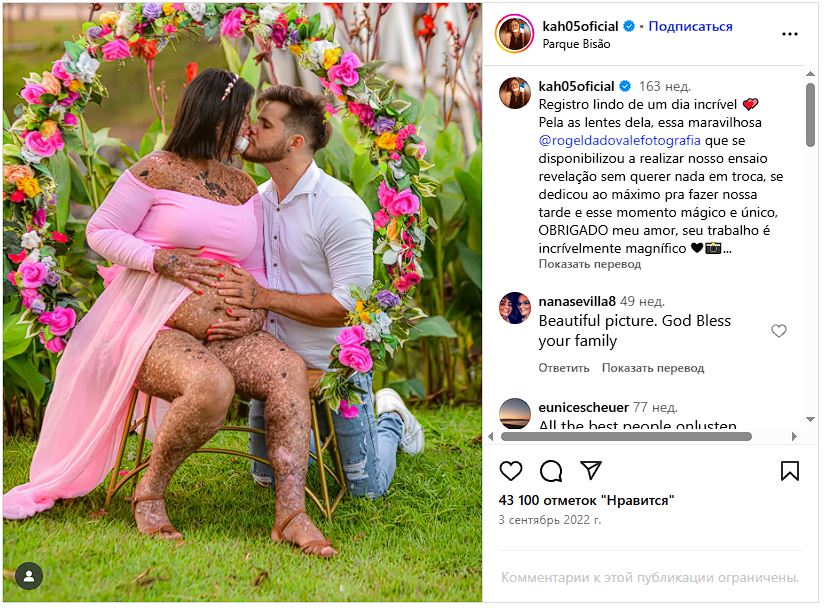
Task: Open eunicescheuer's profile avatar
Action: point(515,413)
